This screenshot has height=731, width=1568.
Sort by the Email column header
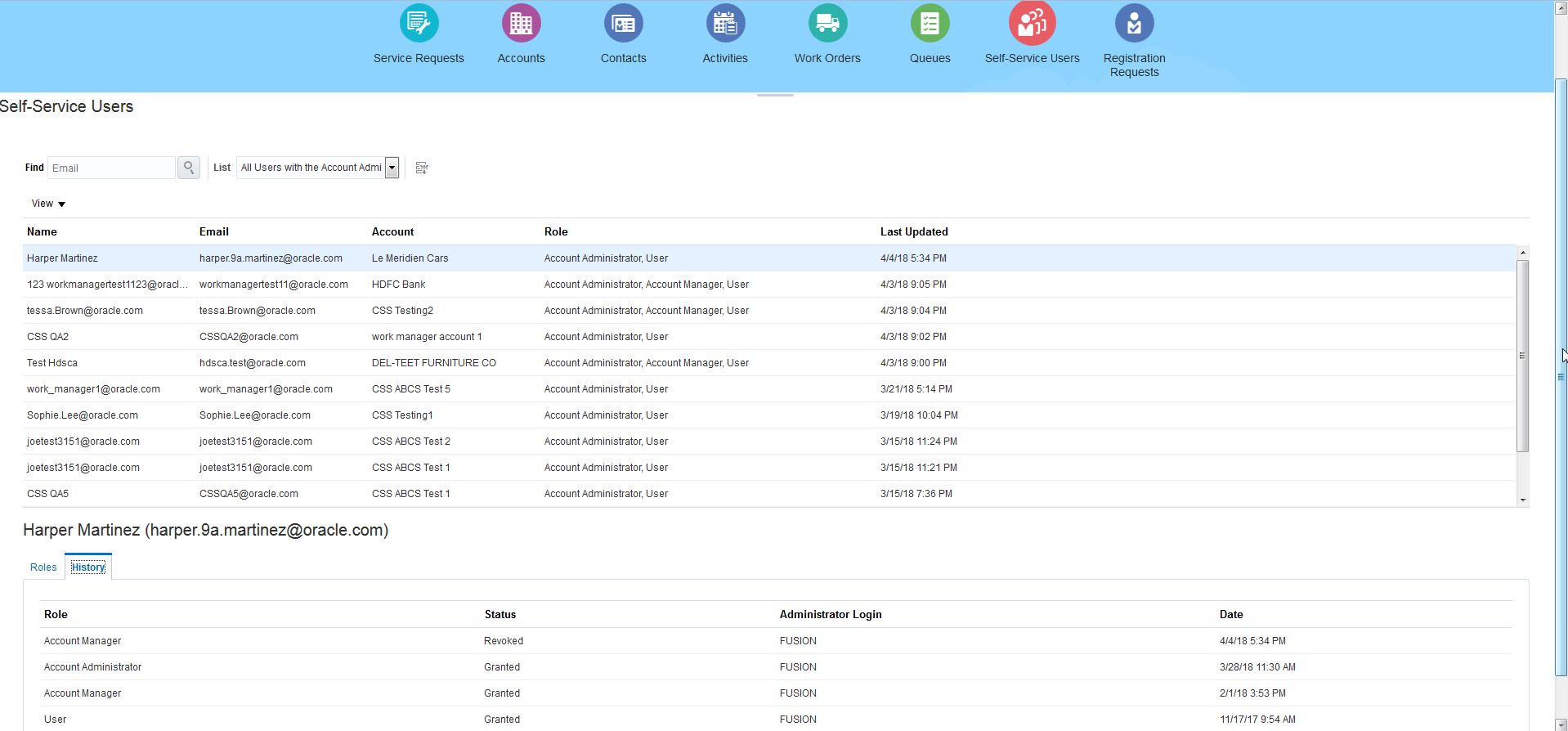214,232
